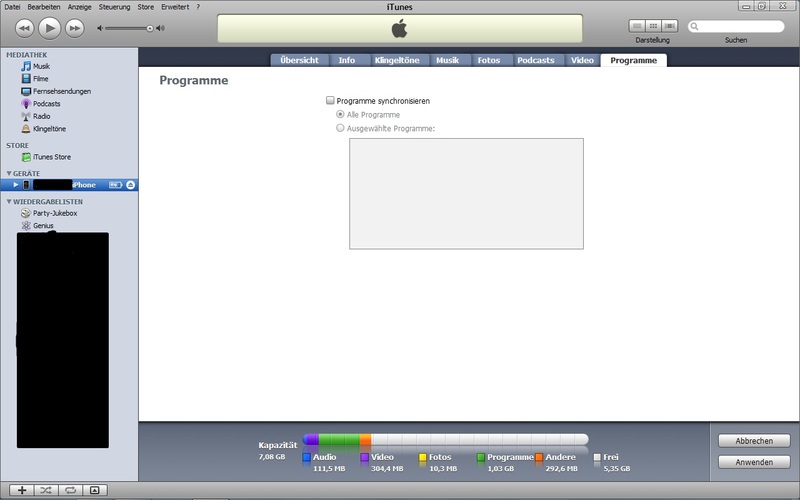
Task: Switch to the Podcasts tab
Action: coord(536,60)
